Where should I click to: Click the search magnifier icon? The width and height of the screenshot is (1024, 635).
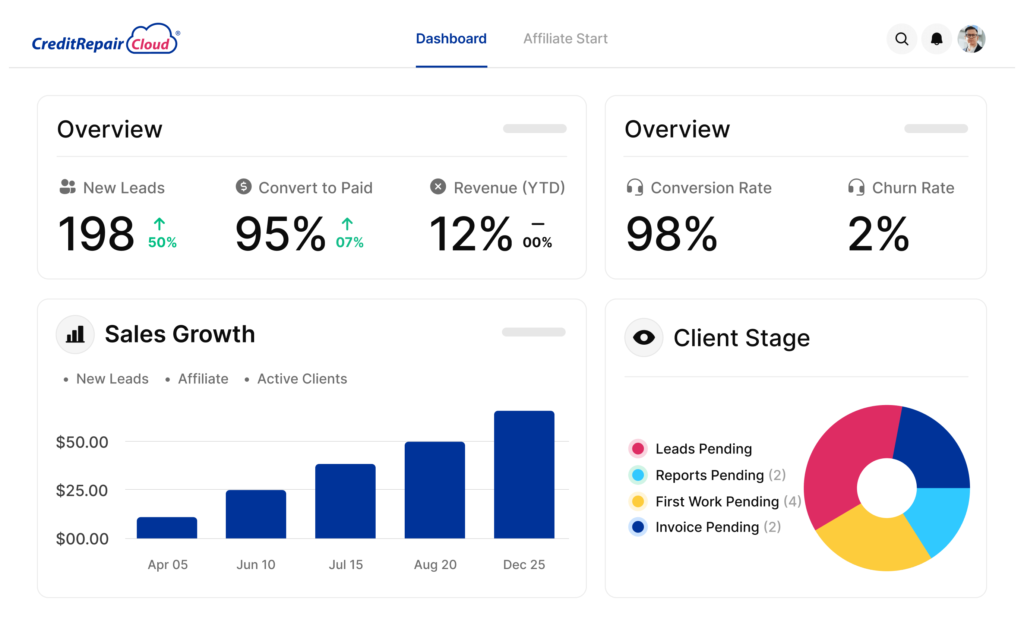point(901,39)
